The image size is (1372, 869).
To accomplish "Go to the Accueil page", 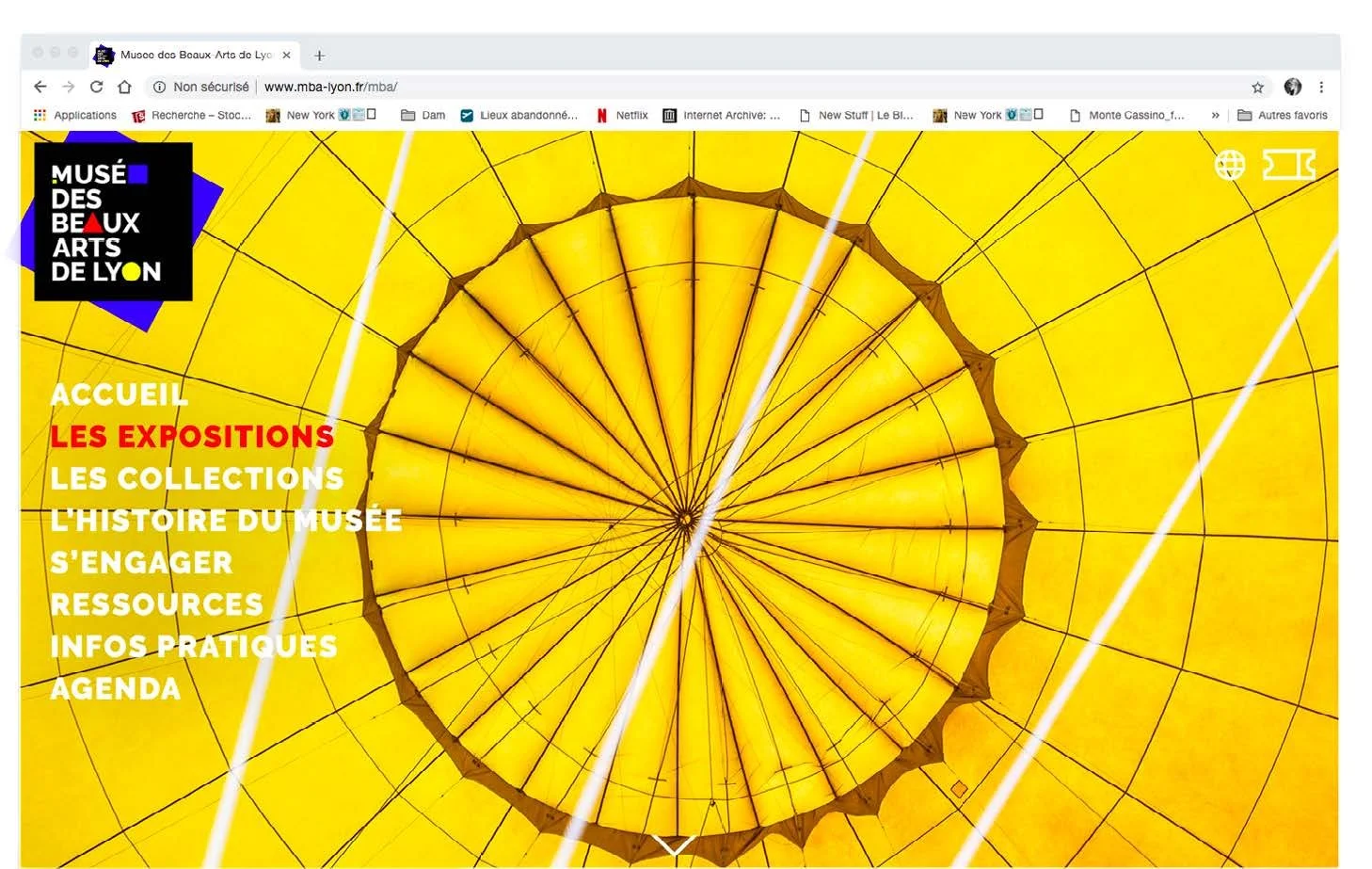I will pos(119,394).
